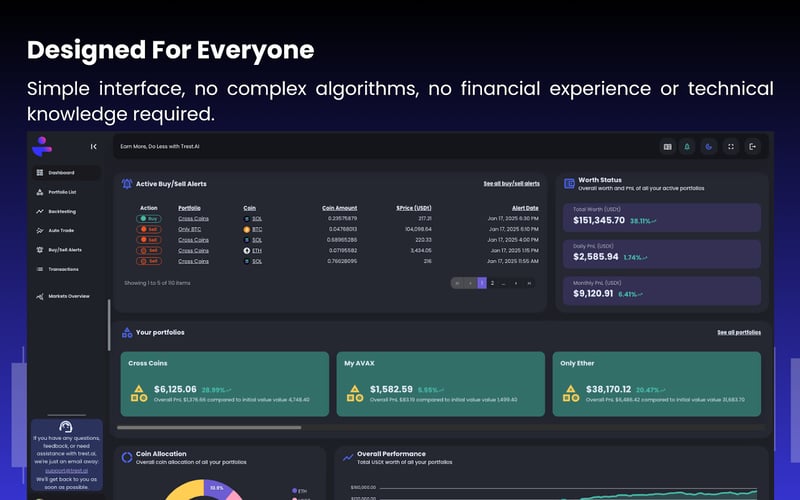800x500 pixels.
Task: Click the Buy badge in the first alert row
Action: (148, 219)
